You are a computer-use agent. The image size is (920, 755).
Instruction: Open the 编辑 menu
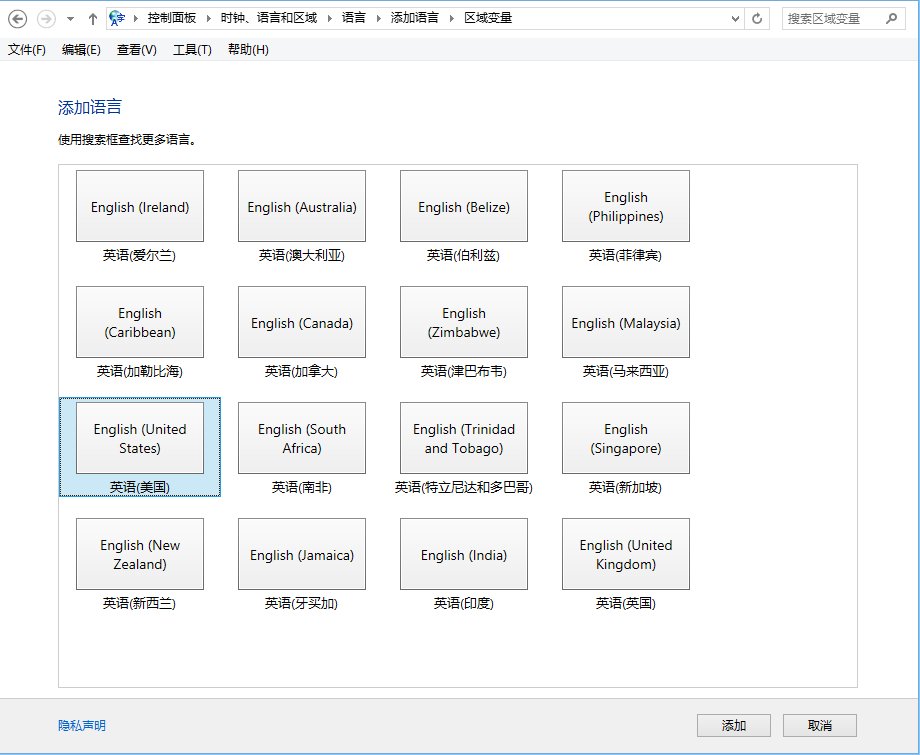80,49
